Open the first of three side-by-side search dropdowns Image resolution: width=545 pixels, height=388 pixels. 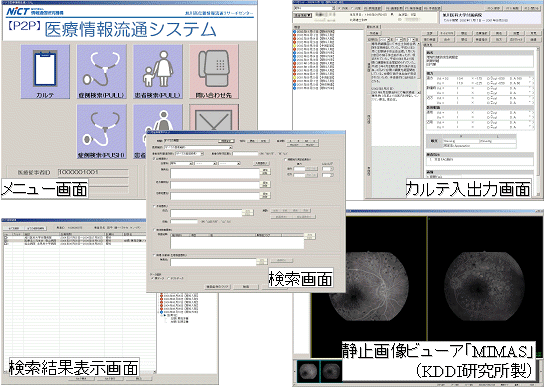(181, 163)
